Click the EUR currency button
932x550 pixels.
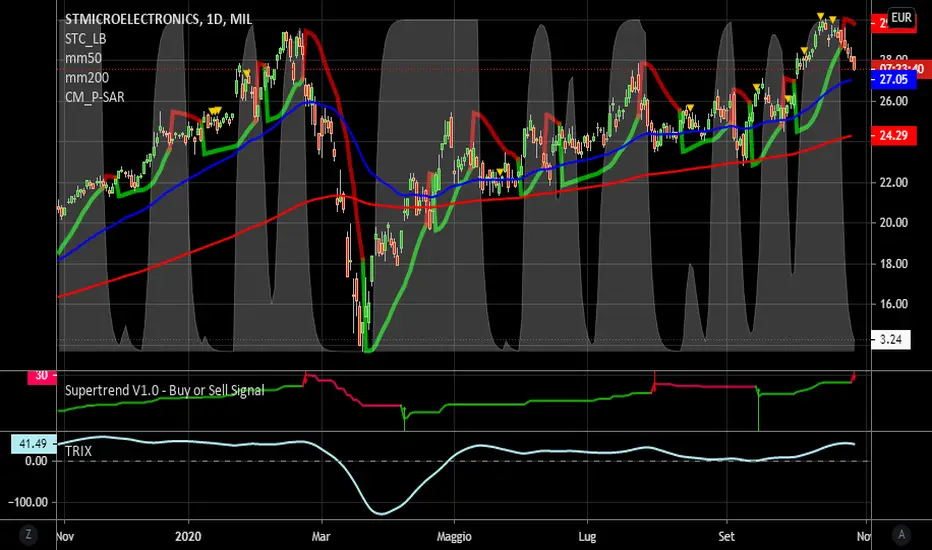901,18
